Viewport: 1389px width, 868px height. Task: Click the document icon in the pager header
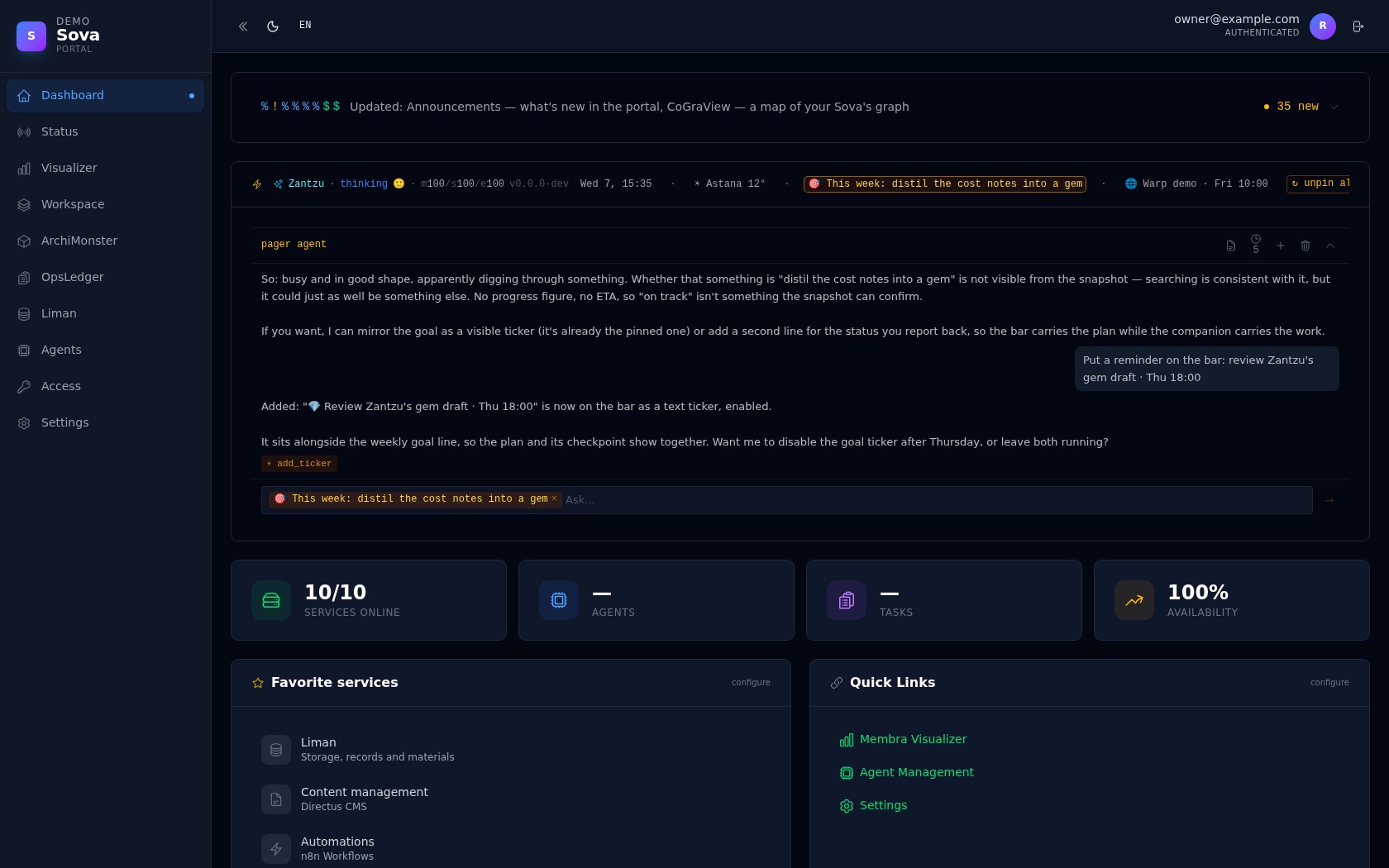1231,246
